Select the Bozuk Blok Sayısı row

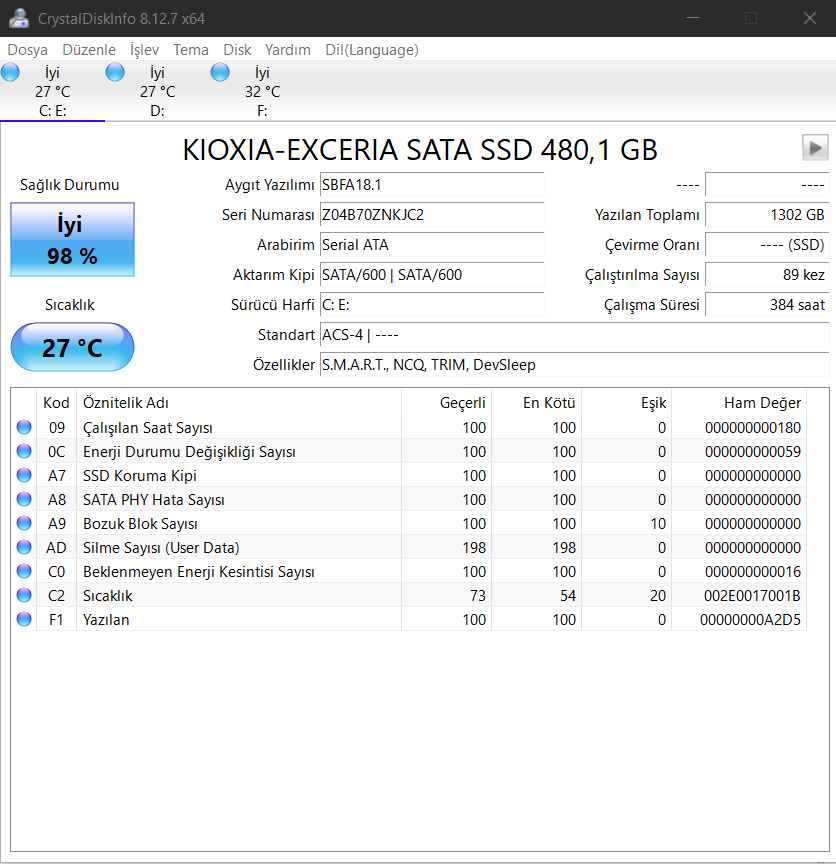409,523
